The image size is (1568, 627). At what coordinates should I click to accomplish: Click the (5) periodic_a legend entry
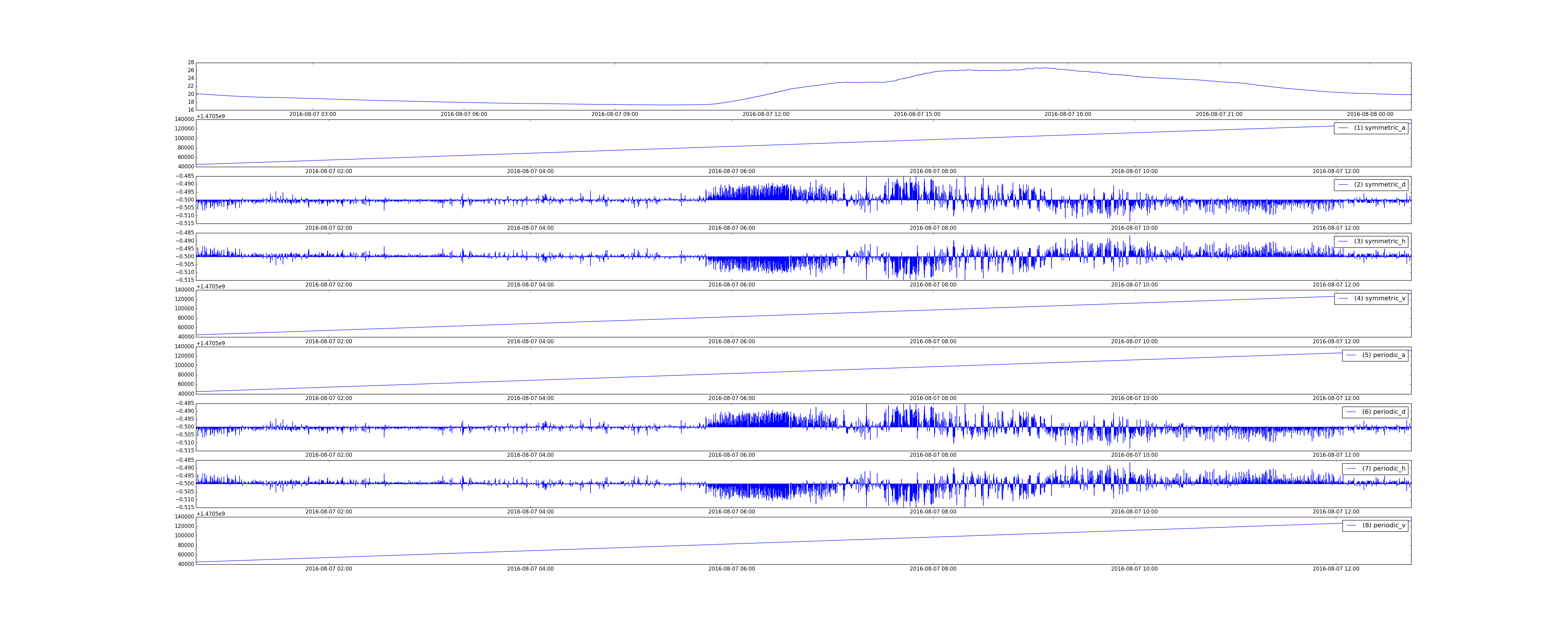pyautogui.click(x=1384, y=355)
